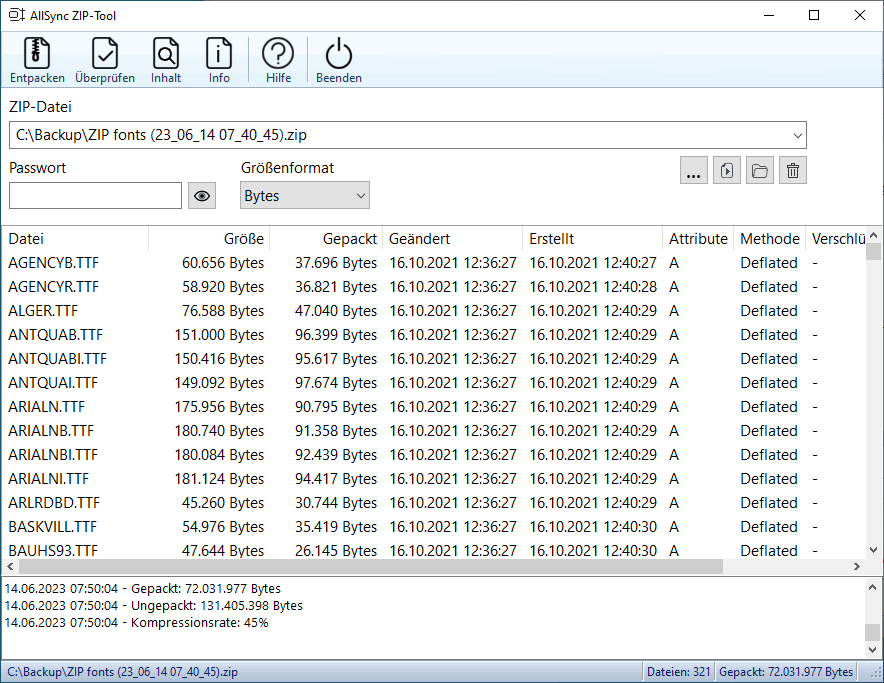Sort by the Größe column header

pos(209,239)
